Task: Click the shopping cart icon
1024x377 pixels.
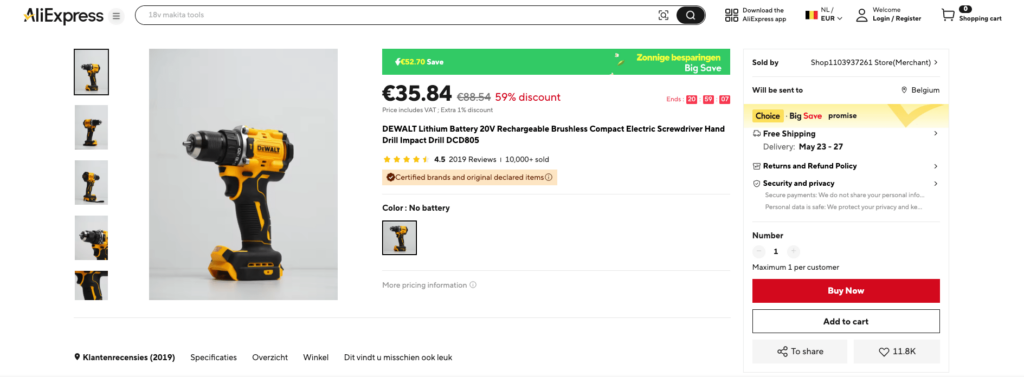Action: [948, 15]
